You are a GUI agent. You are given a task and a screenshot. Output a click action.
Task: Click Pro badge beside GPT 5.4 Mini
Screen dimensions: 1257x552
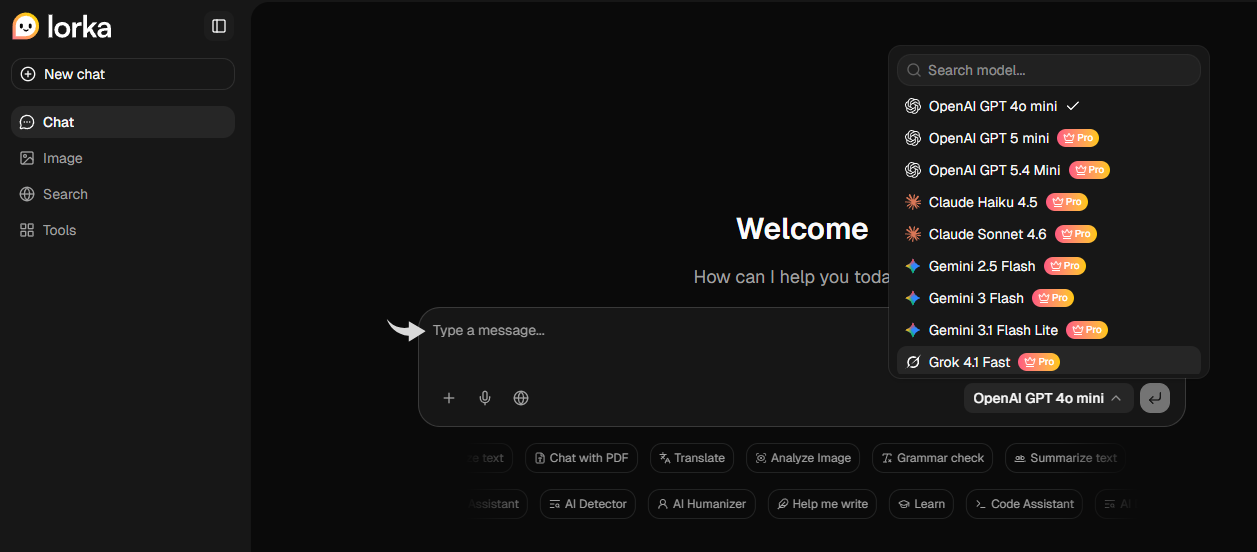[1089, 170]
